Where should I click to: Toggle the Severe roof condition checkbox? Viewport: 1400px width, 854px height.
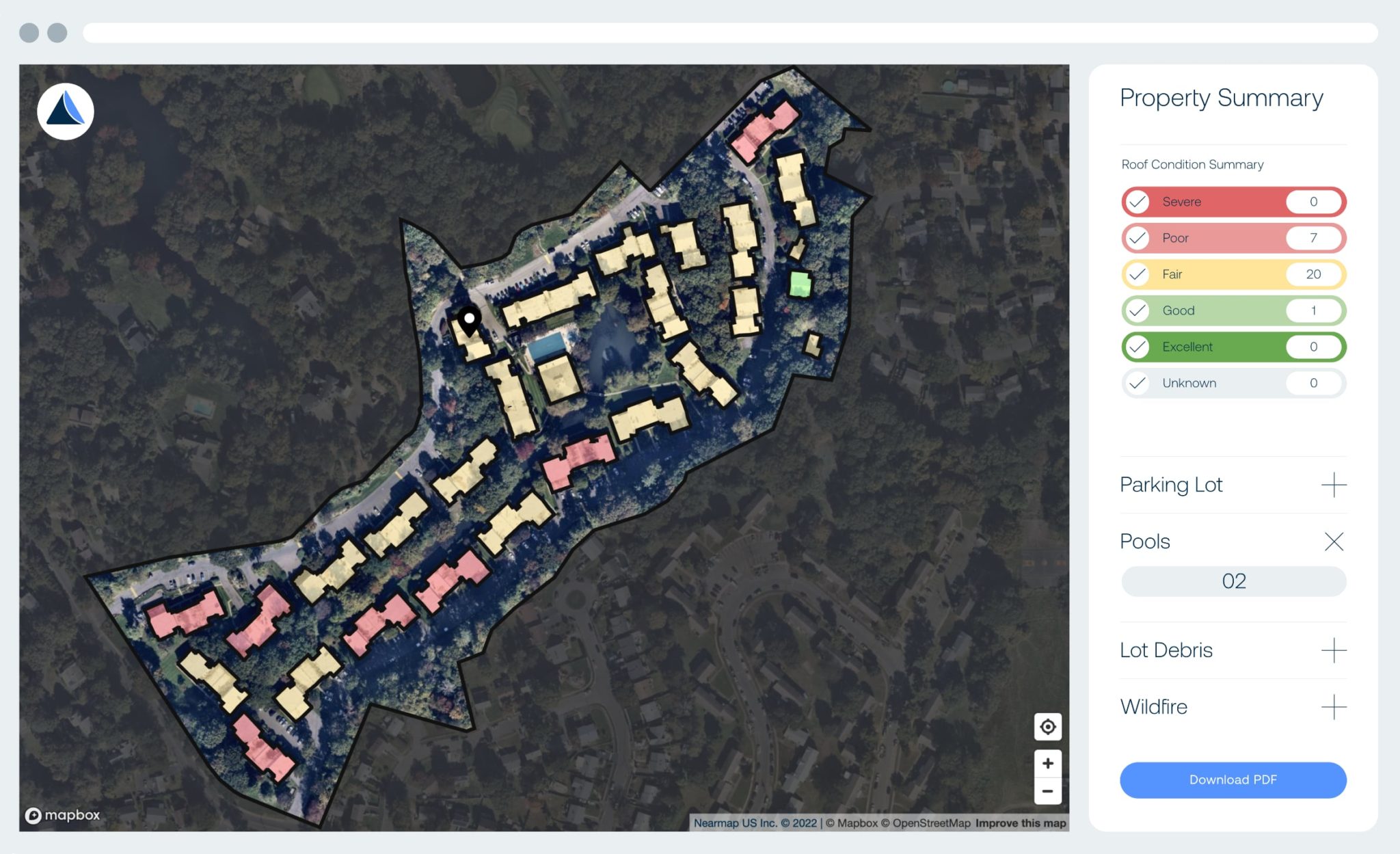click(1137, 202)
